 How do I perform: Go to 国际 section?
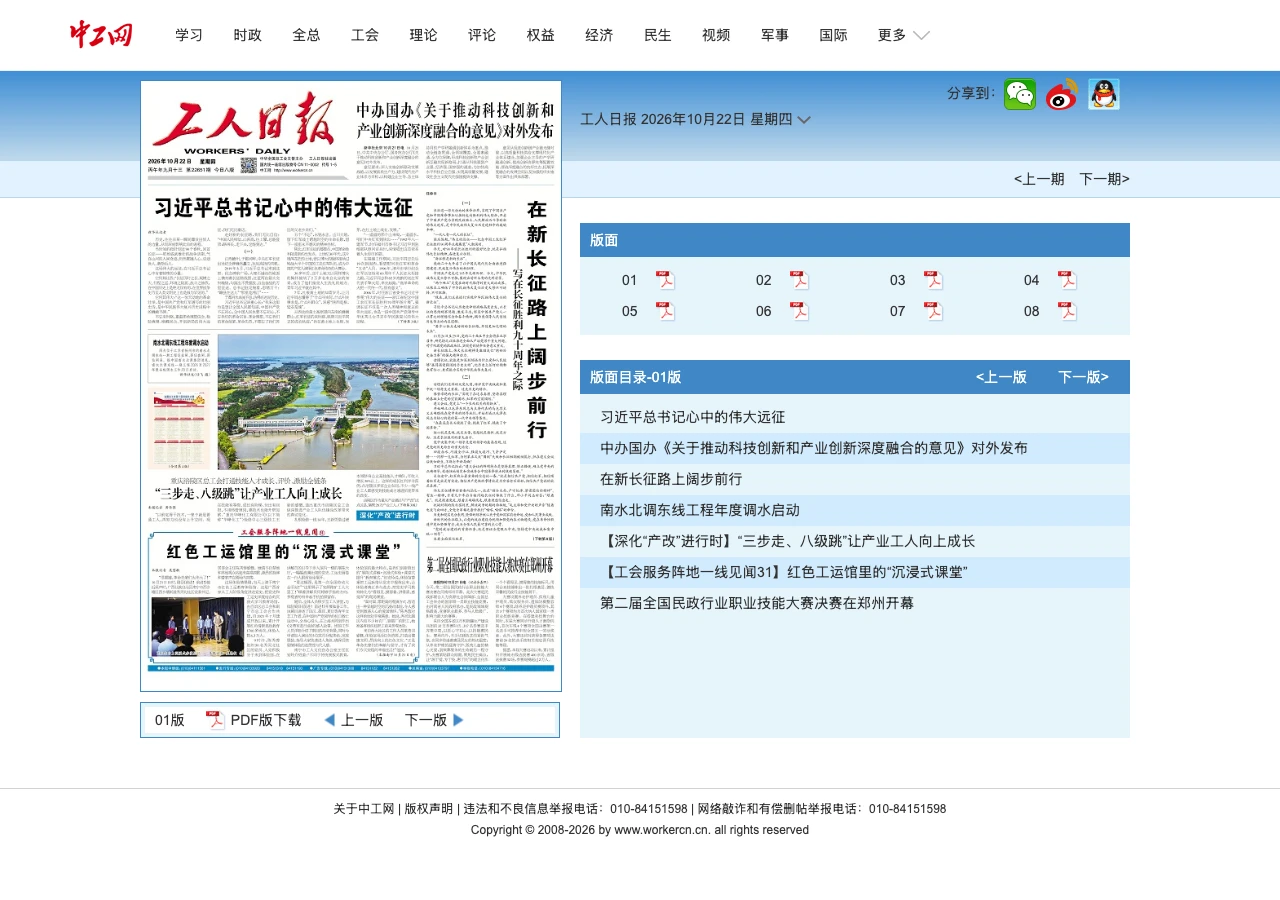833,35
